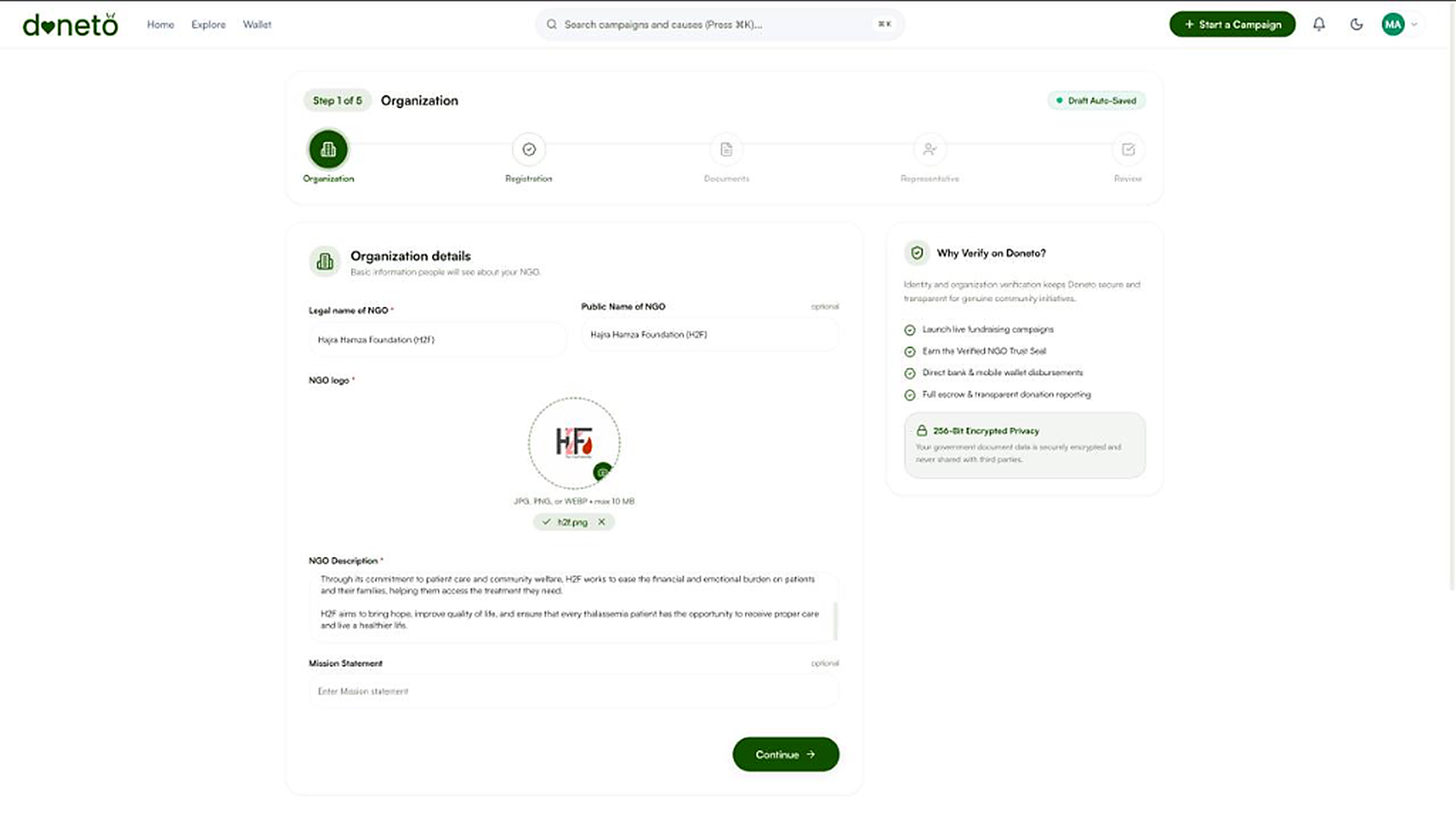Image resolution: width=1456 pixels, height=830 pixels.
Task: Click the lock icon on Encrypted Privacy
Action: (x=921, y=431)
